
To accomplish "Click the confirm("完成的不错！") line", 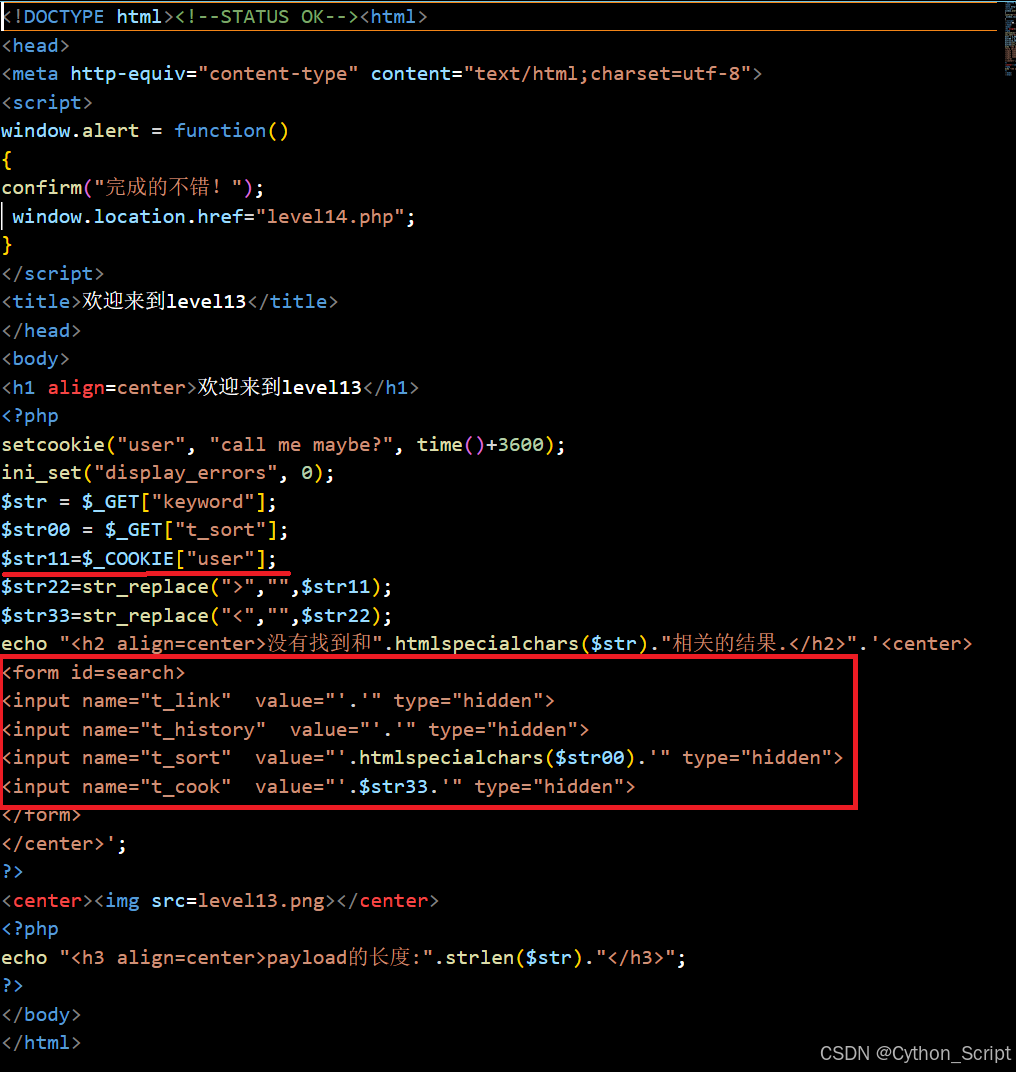I will 133,187.
